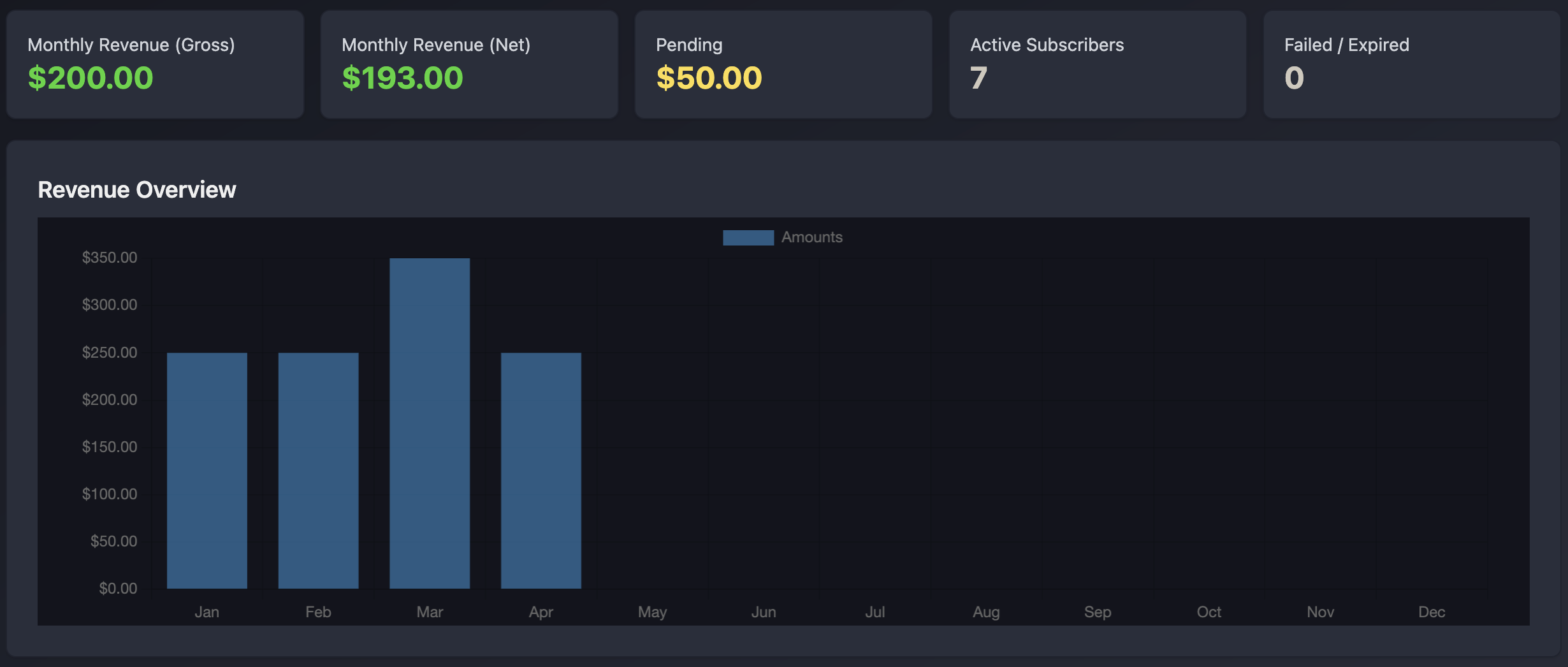
Task: Click the $350.00 axis value
Action: [110, 258]
